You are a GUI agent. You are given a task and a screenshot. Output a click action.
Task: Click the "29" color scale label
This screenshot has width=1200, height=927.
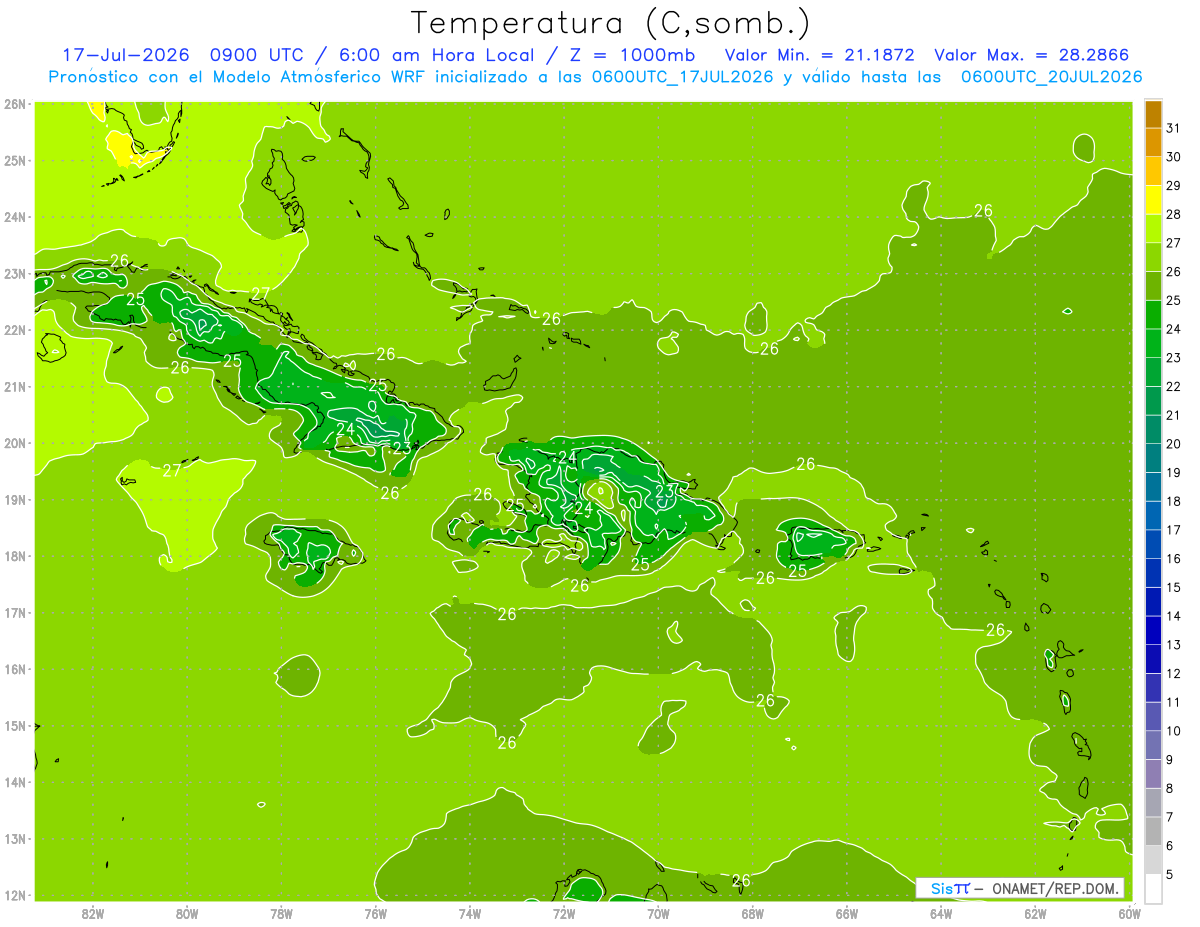tap(1173, 186)
